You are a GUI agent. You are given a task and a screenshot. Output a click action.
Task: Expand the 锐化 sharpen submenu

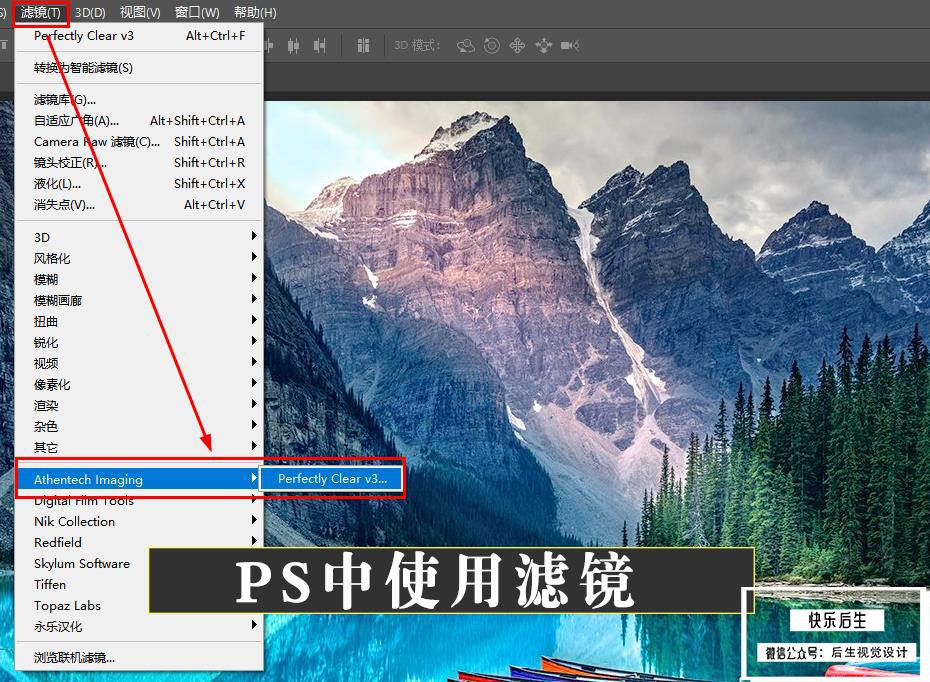(139, 342)
